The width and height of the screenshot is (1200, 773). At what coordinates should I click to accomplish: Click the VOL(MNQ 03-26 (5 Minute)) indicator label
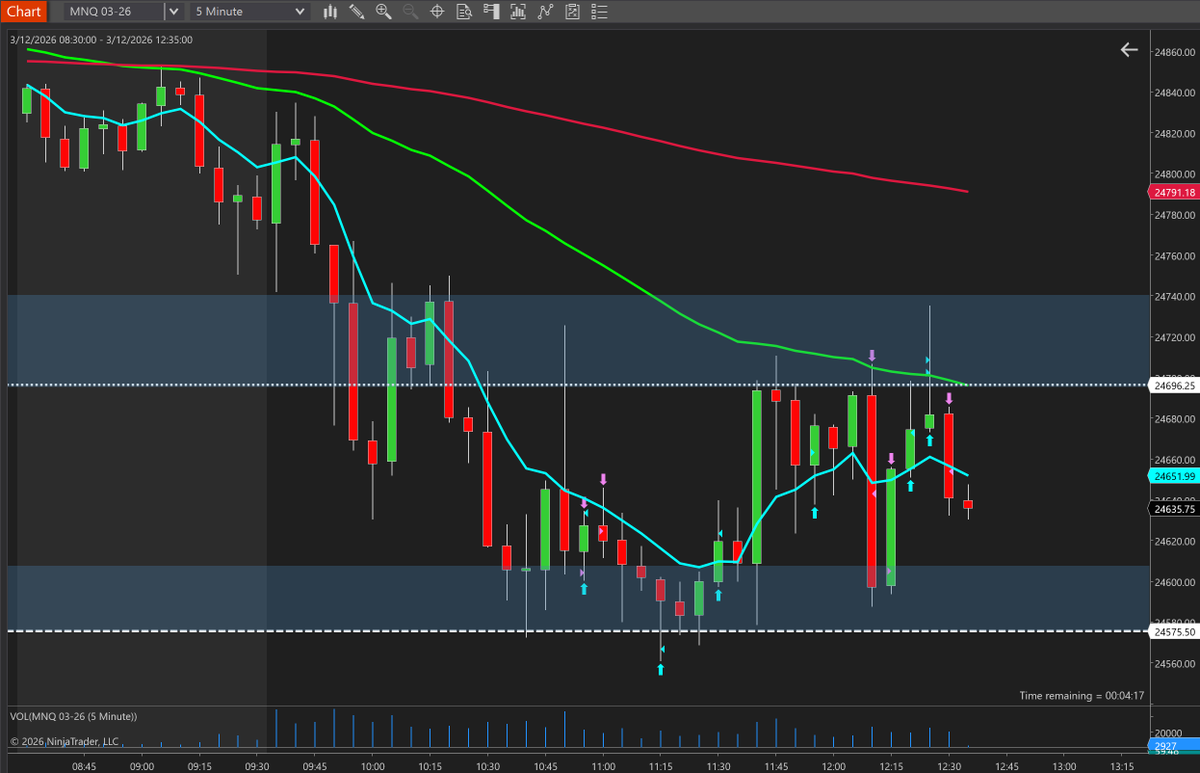73,716
